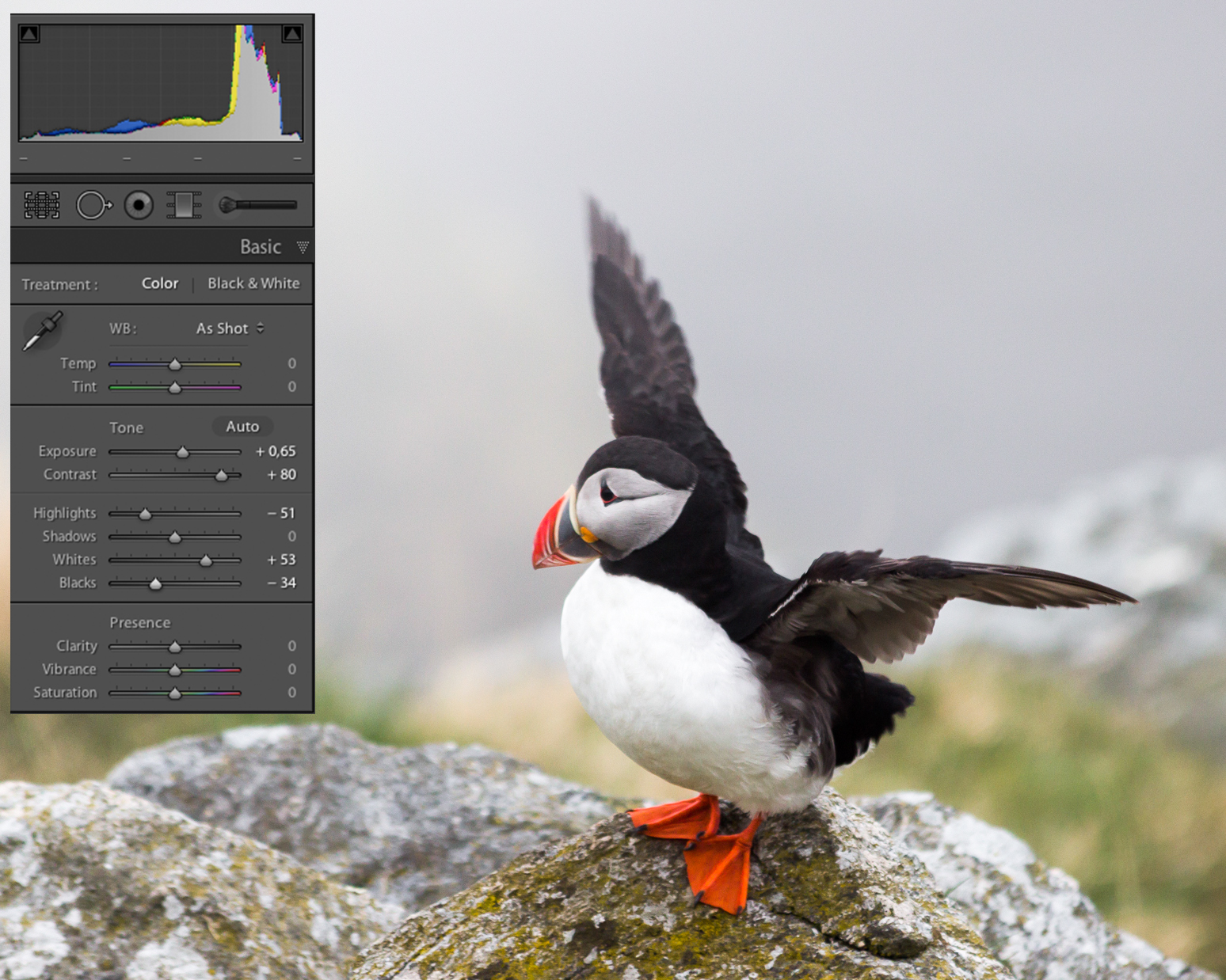Click the Tone section label
Viewport: 1226px width, 980px height.
126,427
